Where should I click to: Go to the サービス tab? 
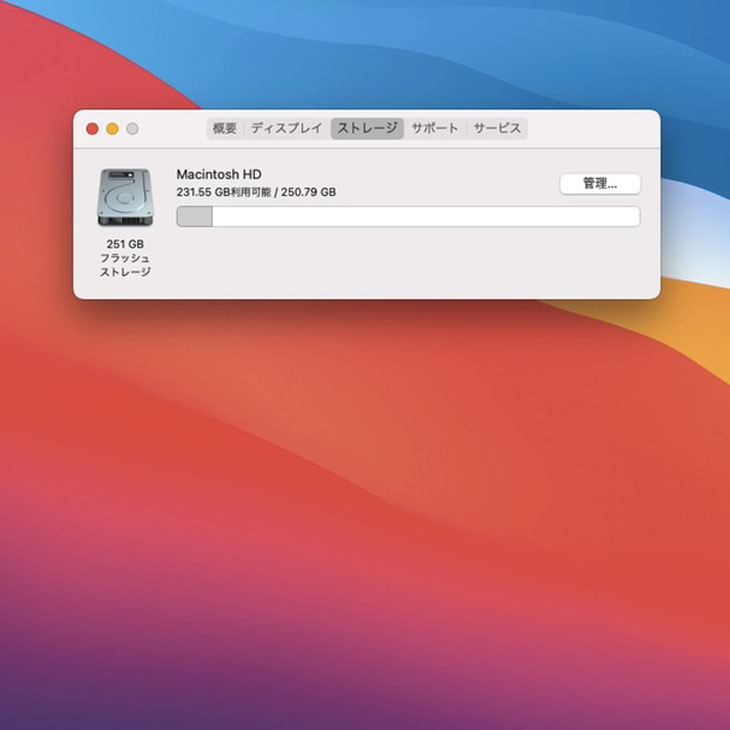coord(497,128)
